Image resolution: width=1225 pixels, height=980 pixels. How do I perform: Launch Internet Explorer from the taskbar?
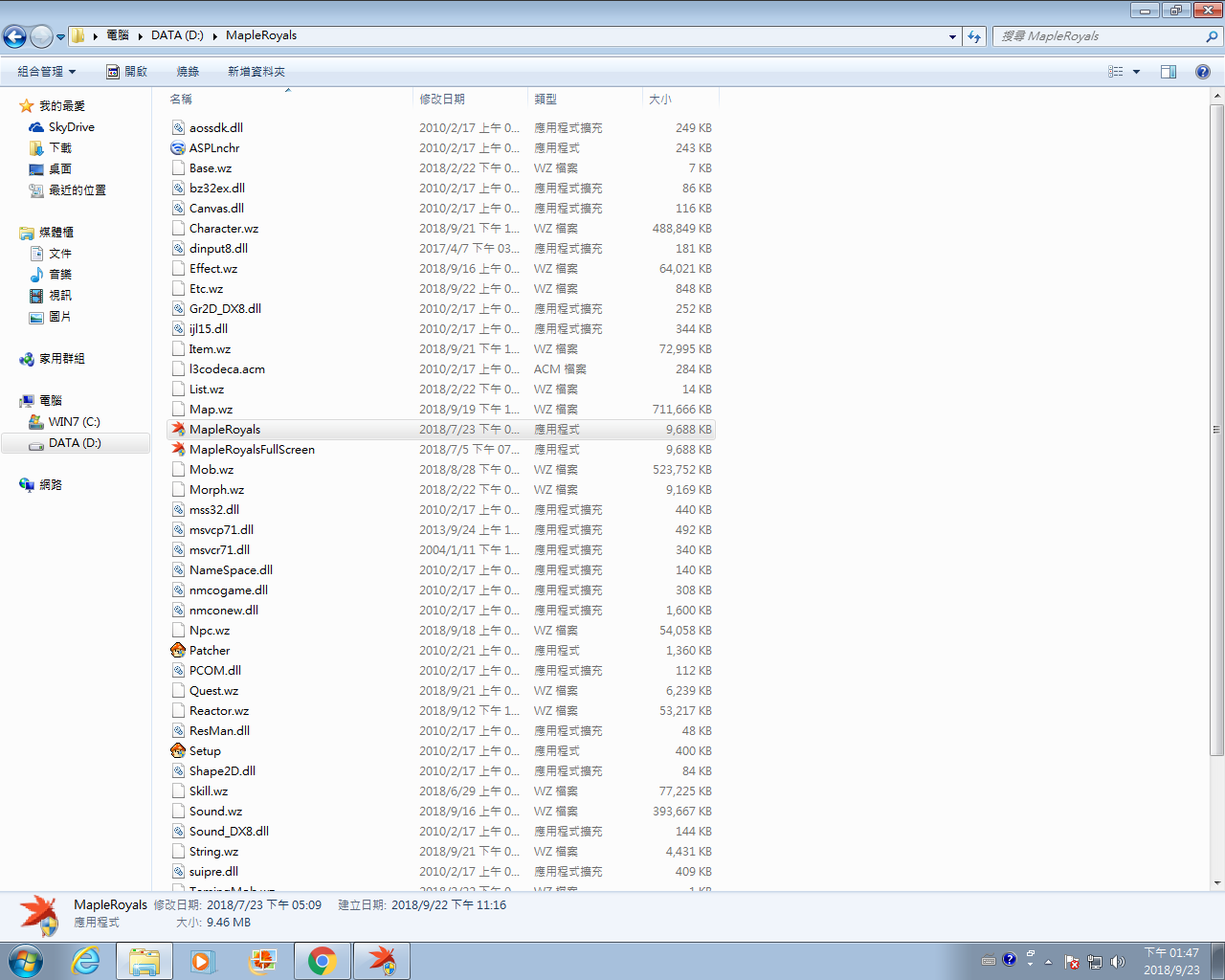click(86, 961)
